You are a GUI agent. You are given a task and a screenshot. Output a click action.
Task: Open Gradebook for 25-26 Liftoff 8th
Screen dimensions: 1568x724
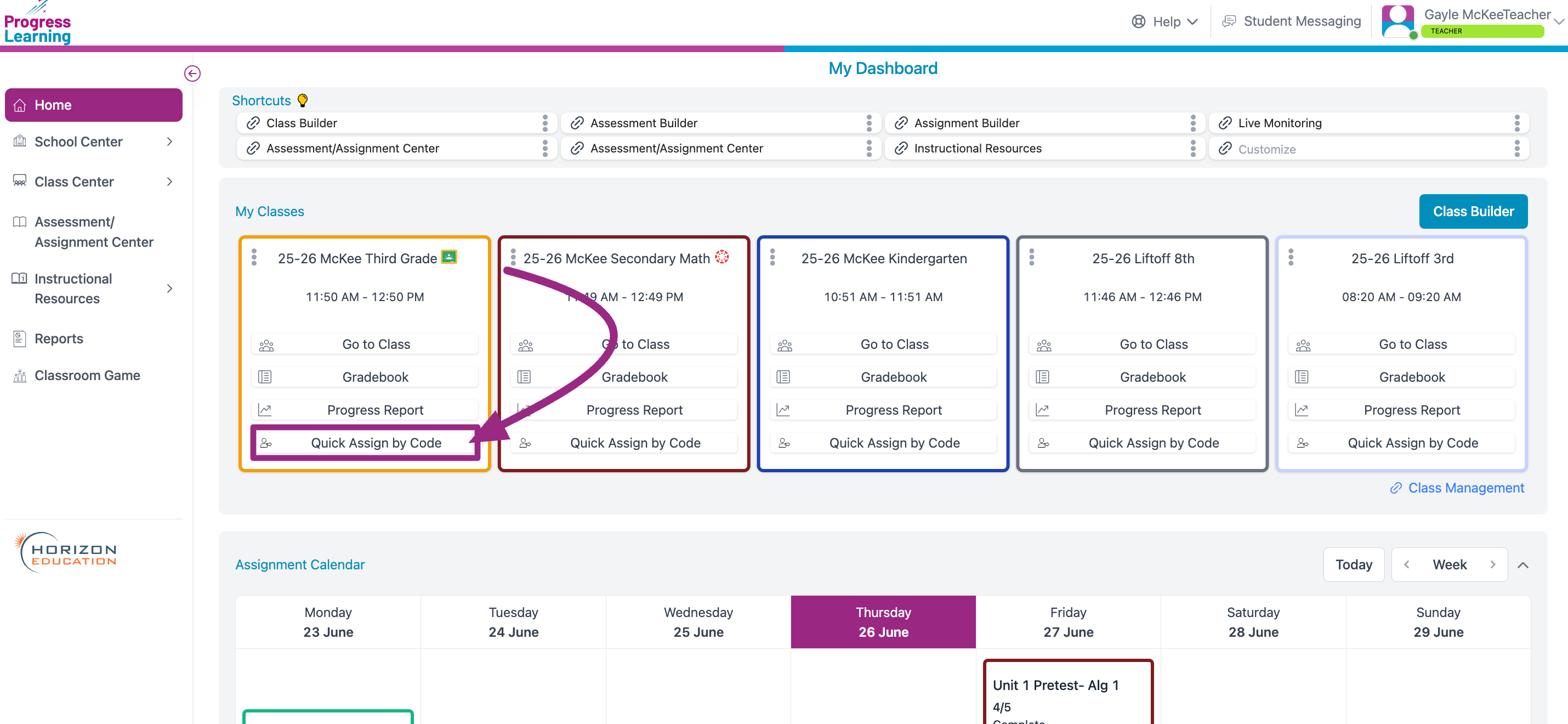tap(1143, 377)
